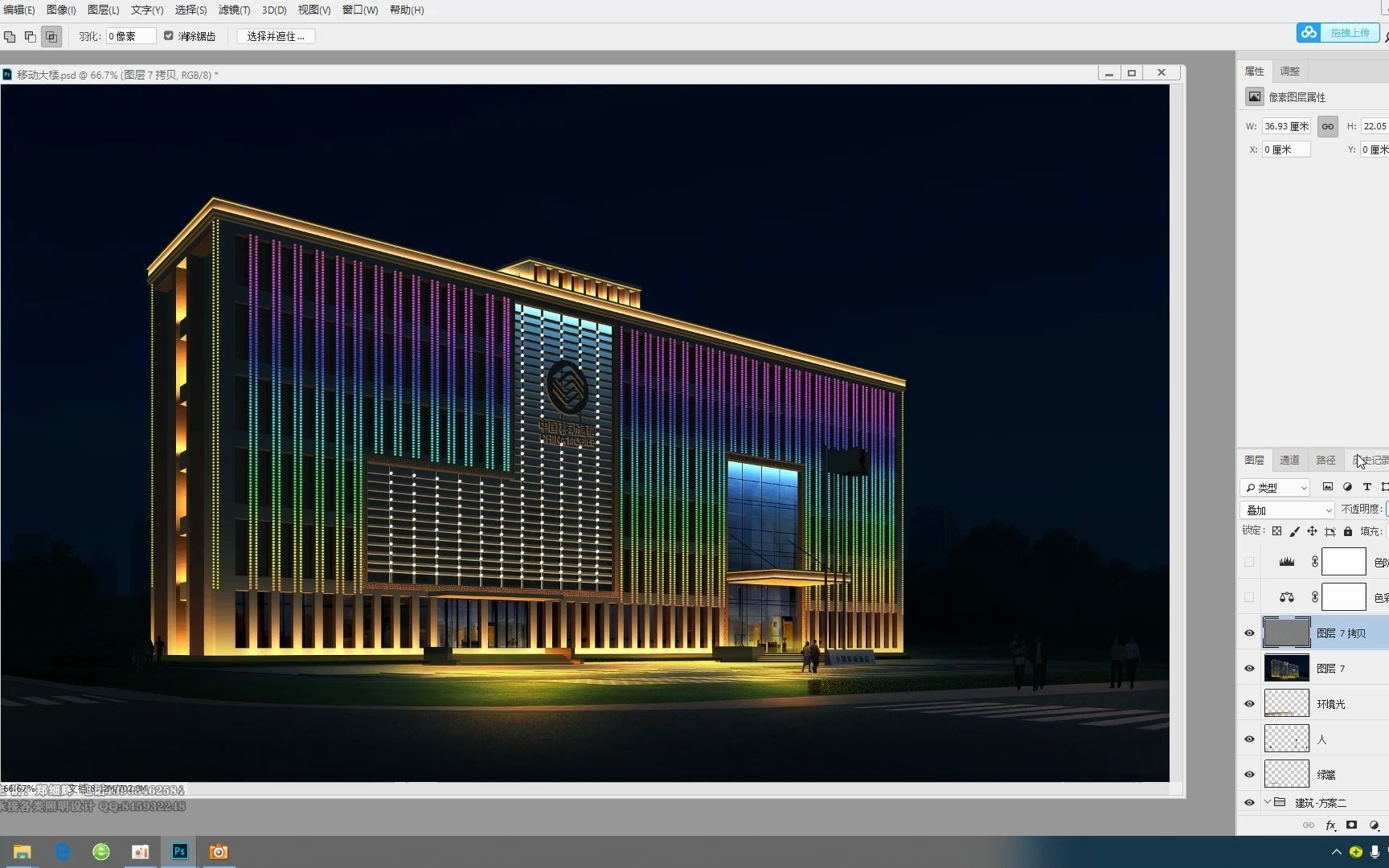Show hidden icons in the system tray
Screen dimensions: 1389x868
pyautogui.click(x=1336, y=852)
